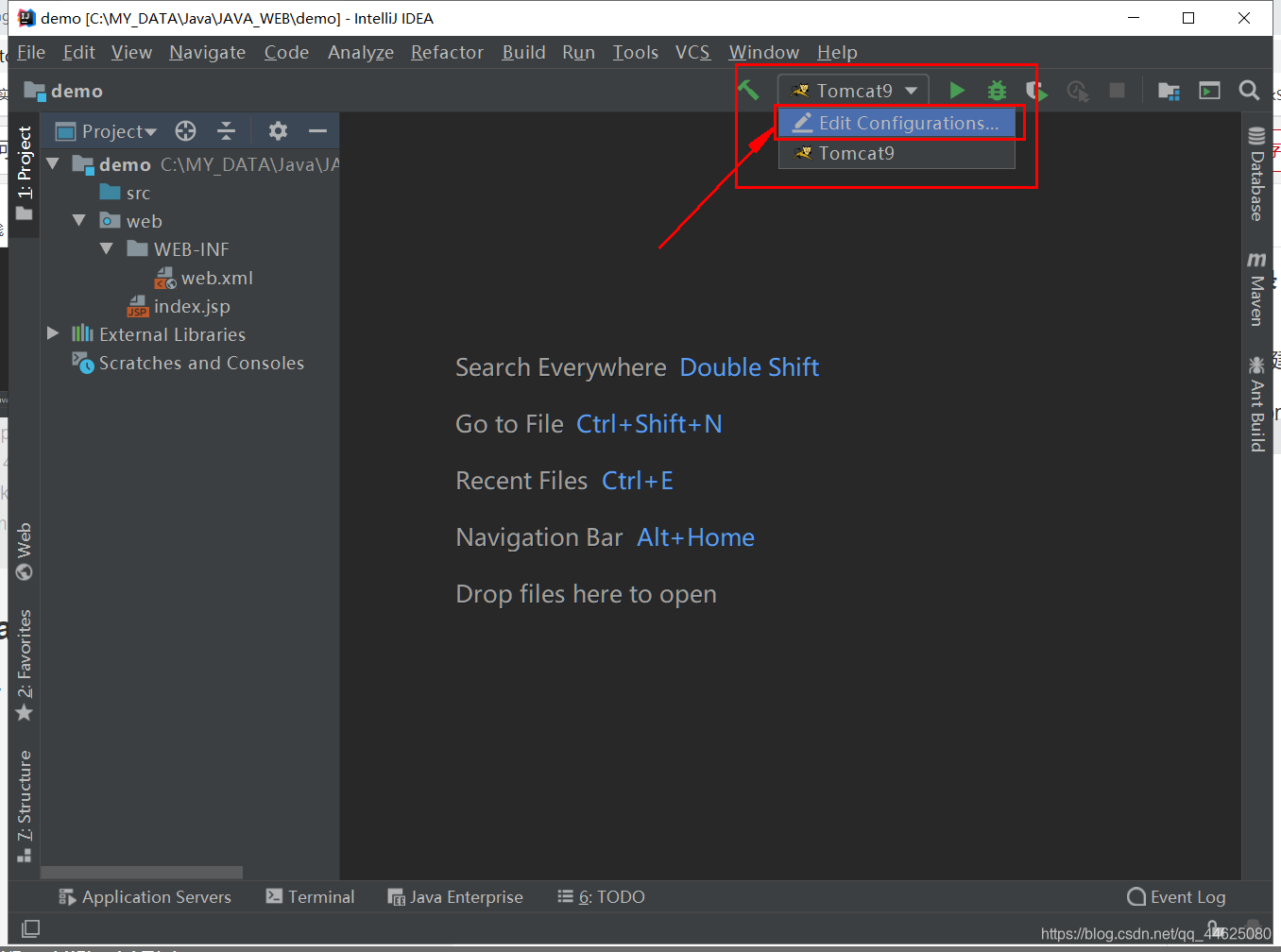Open Project Structure icon

tap(1169, 91)
